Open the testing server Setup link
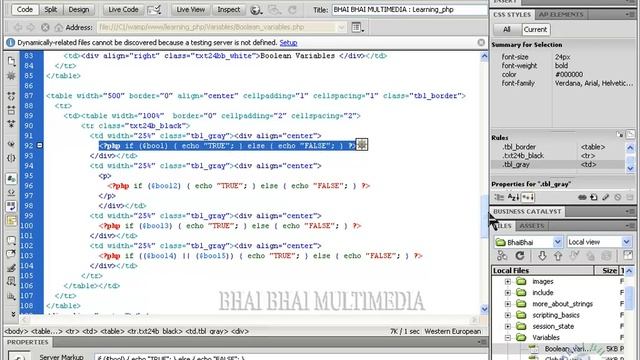This screenshot has height=360, width=640. click(x=288, y=42)
